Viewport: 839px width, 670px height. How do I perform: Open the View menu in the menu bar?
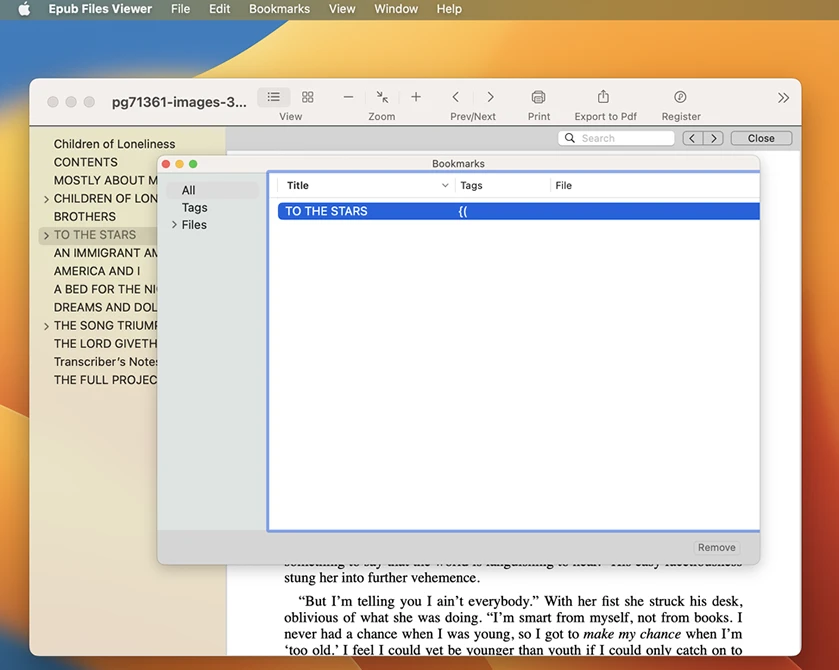(342, 9)
